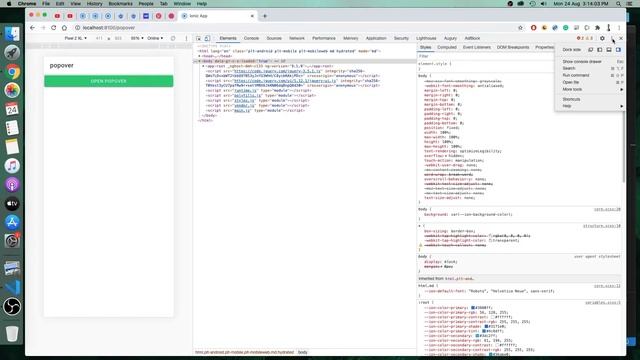640x360 pixels.
Task: Expand the More tools submenu
Action: tap(592, 89)
